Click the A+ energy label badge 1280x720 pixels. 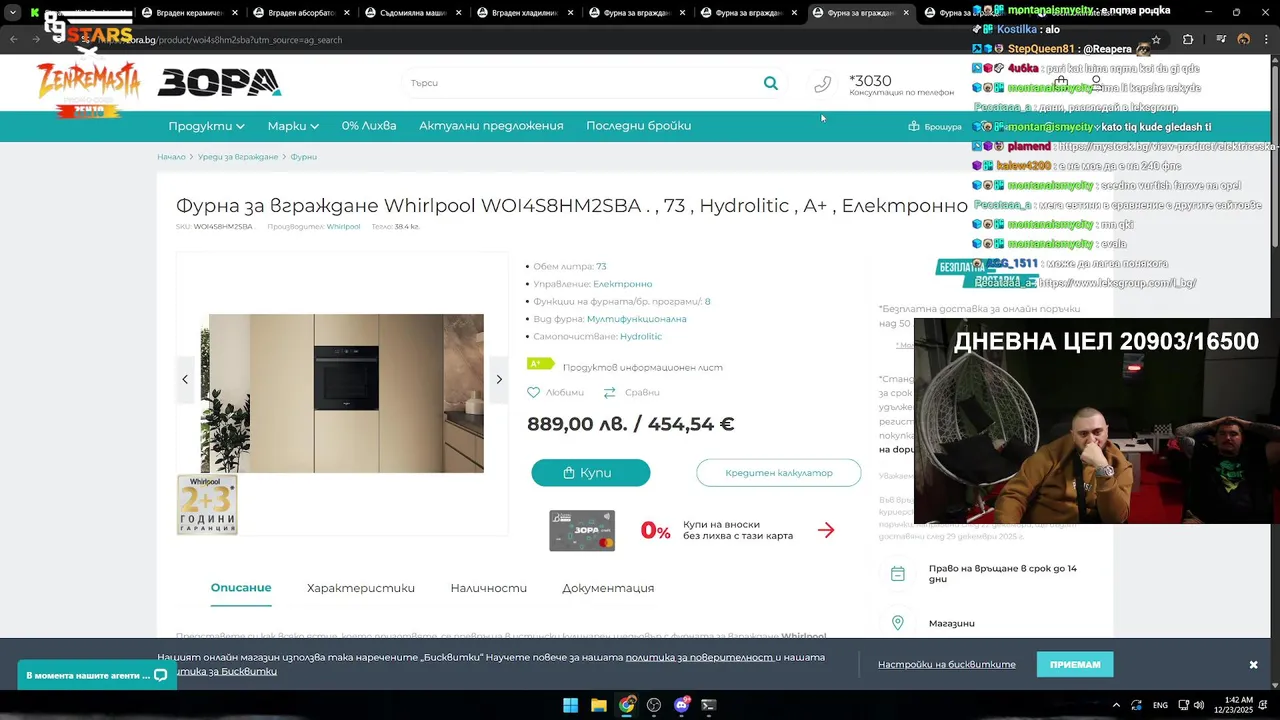(x=540, y=364)
